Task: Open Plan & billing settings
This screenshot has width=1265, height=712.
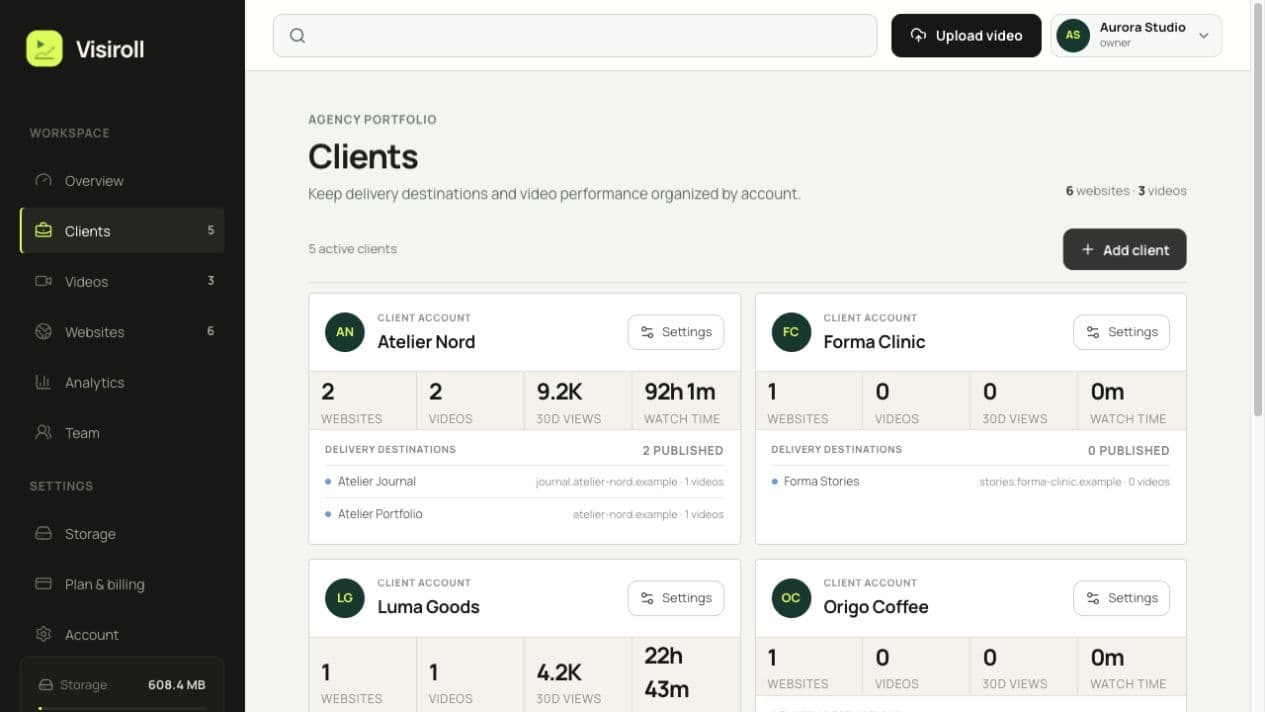Action: pos(122,584)
